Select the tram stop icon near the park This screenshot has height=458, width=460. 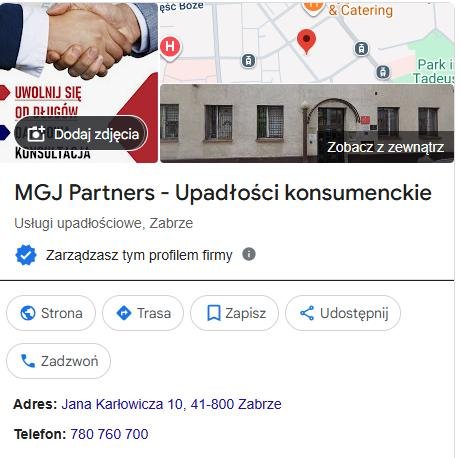click(383, 72)
